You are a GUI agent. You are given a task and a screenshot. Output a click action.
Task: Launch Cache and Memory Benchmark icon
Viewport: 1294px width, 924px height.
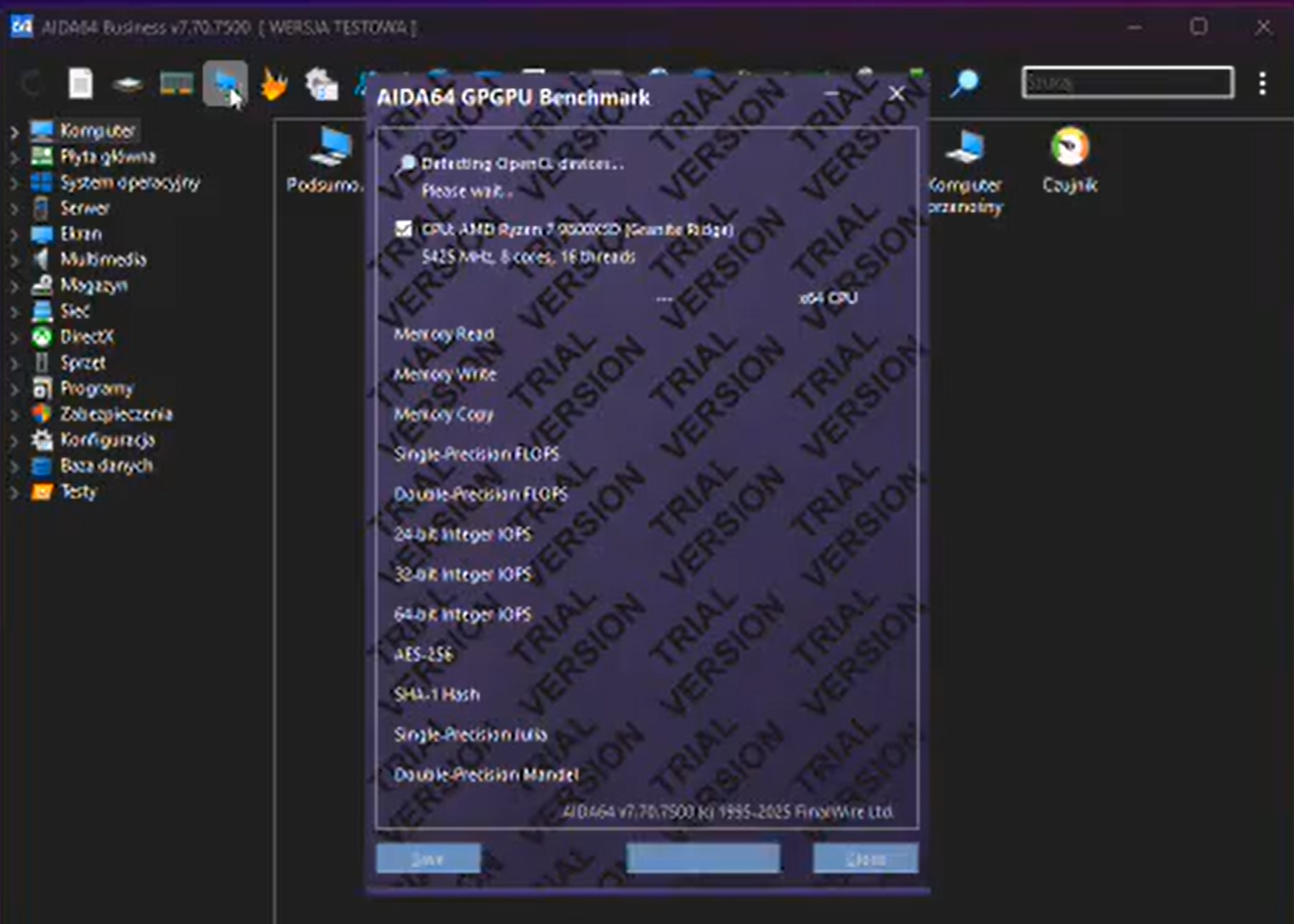[x=176, y=84]
